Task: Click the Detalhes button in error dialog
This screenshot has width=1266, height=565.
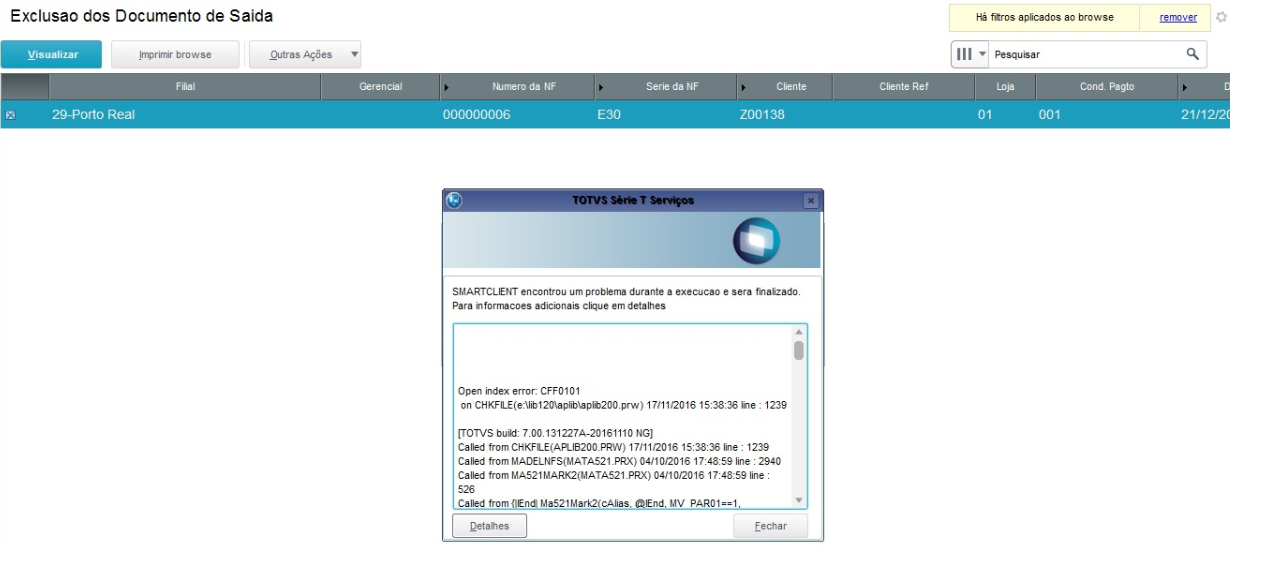Action: (x=490, y=526)
